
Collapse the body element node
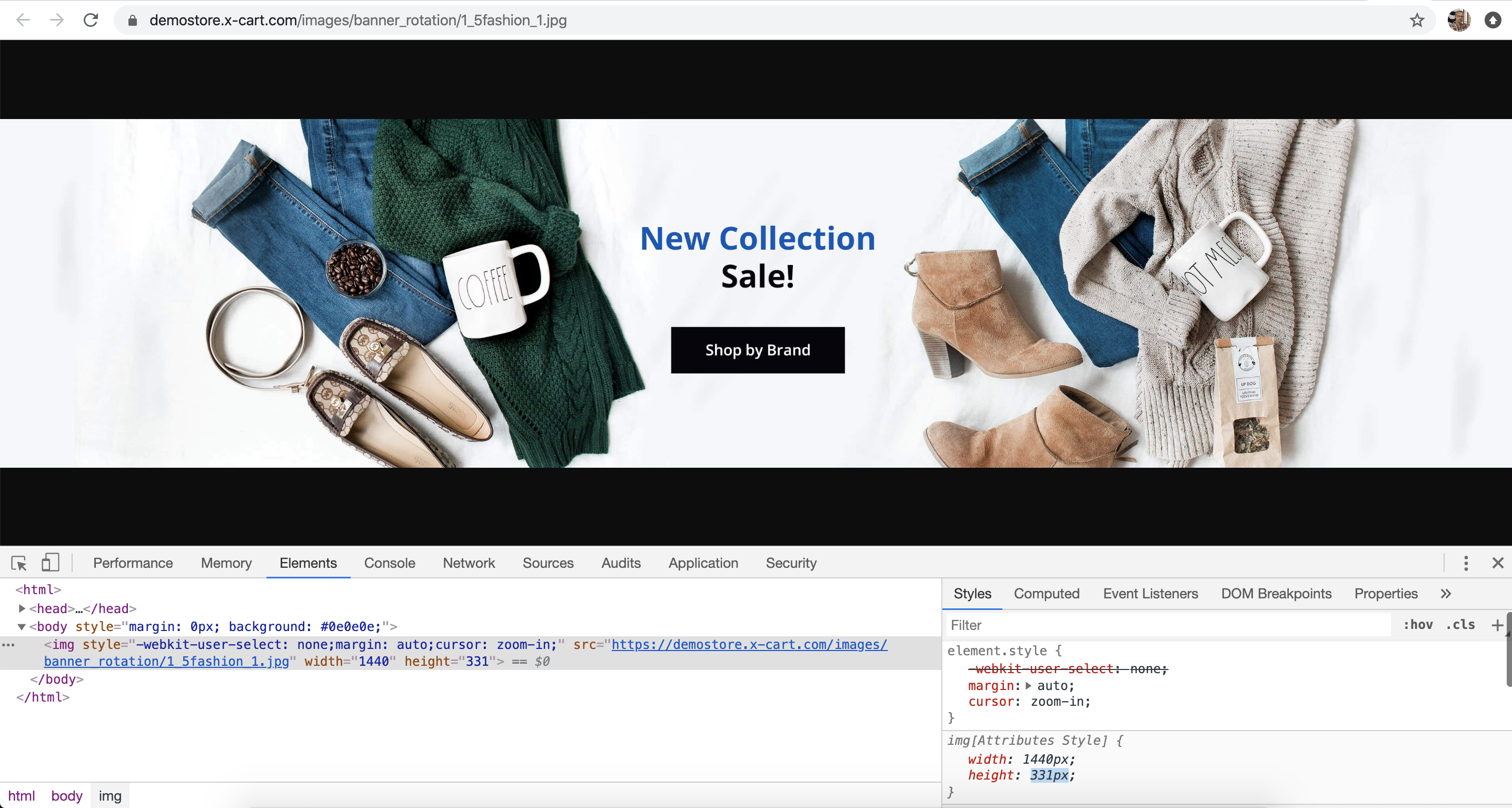point(22,627)
